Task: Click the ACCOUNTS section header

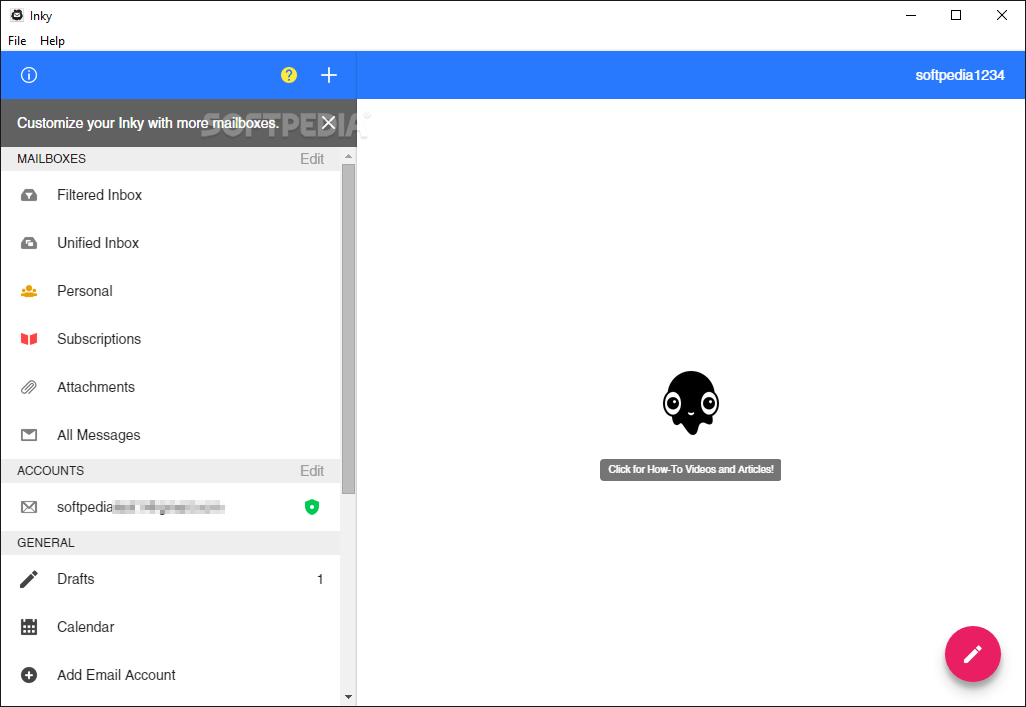Action: (x=50, y=471)
